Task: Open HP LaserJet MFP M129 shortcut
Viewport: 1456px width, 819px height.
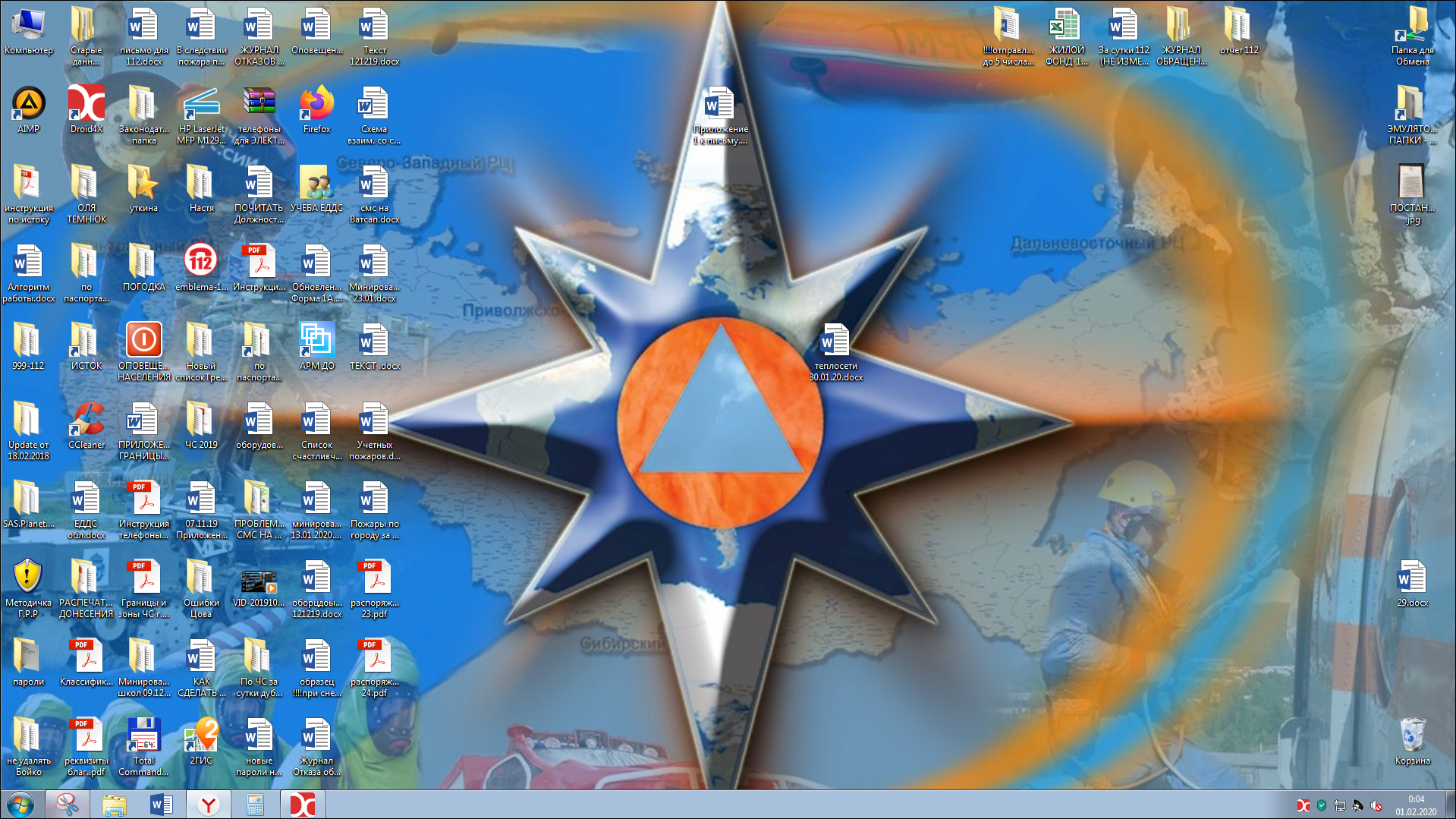Action: 202,115
